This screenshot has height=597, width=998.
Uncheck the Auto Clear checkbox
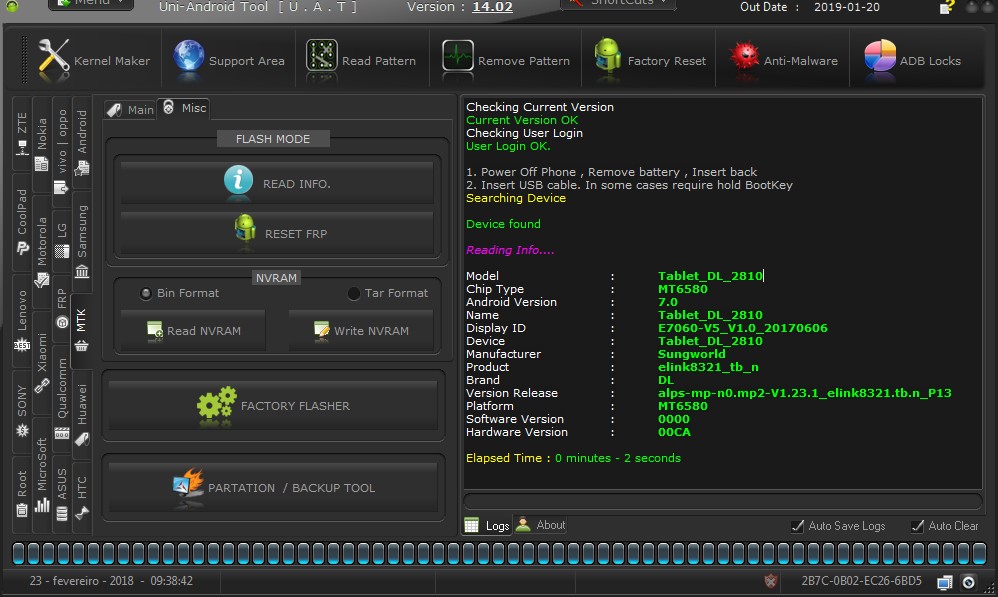coord(917,526)
